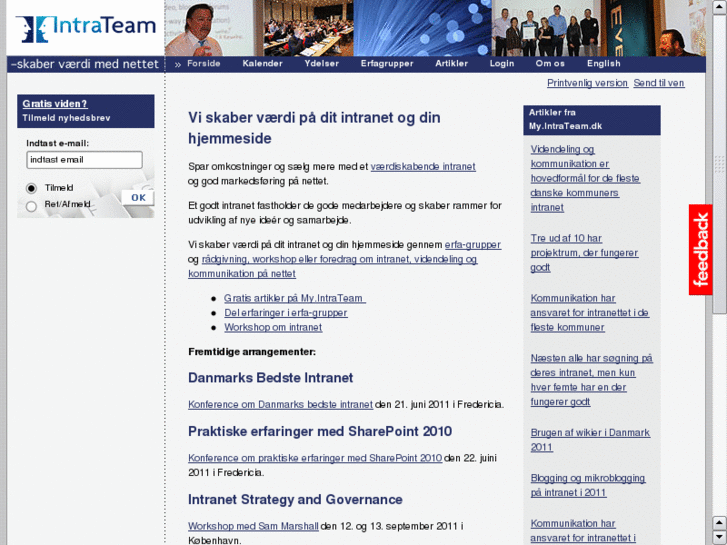The height and width of the screenshot is (545, 727).
Task: Open article Tre ud af 10 har projektrum
Action: pyautogui.click(x=584, y=253)
